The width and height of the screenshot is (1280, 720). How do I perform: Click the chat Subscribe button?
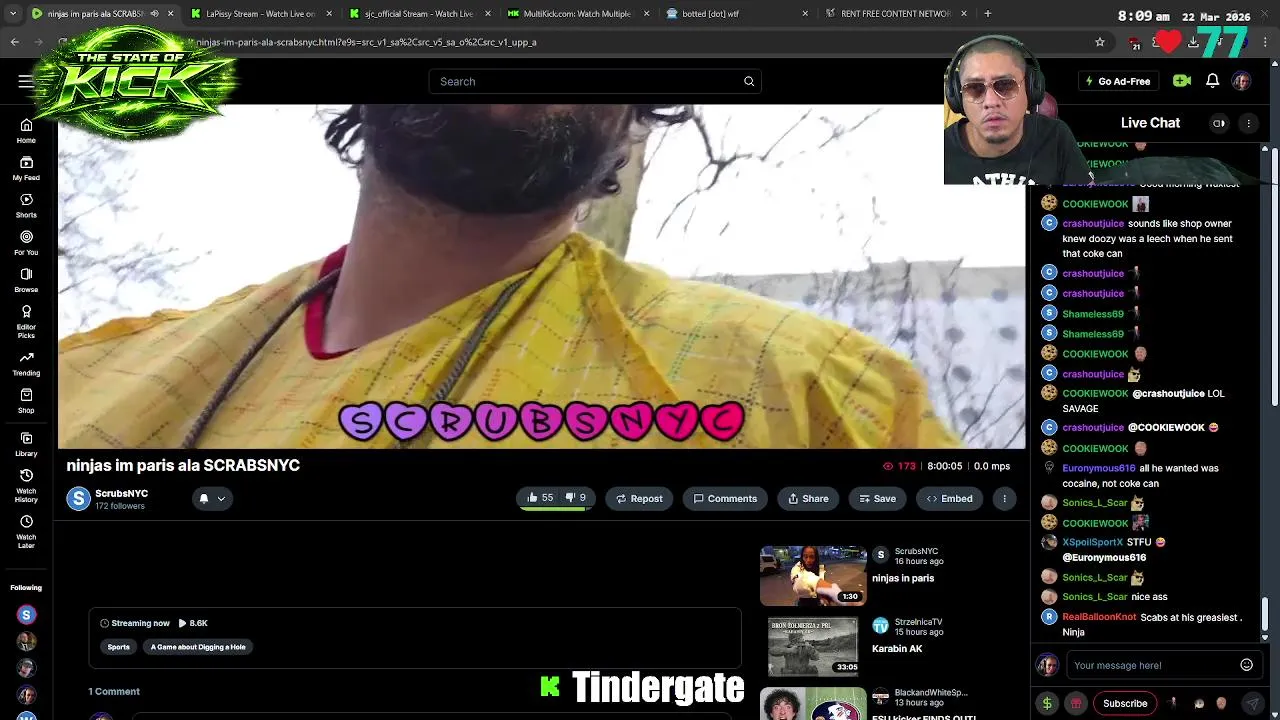(1125, 703)
